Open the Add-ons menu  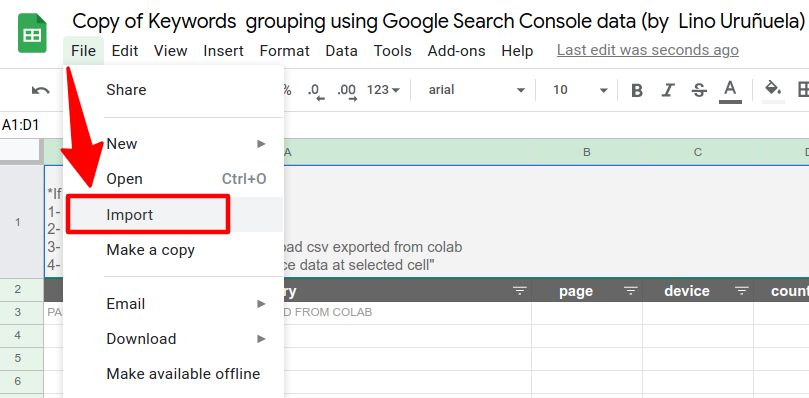point(457,51)
